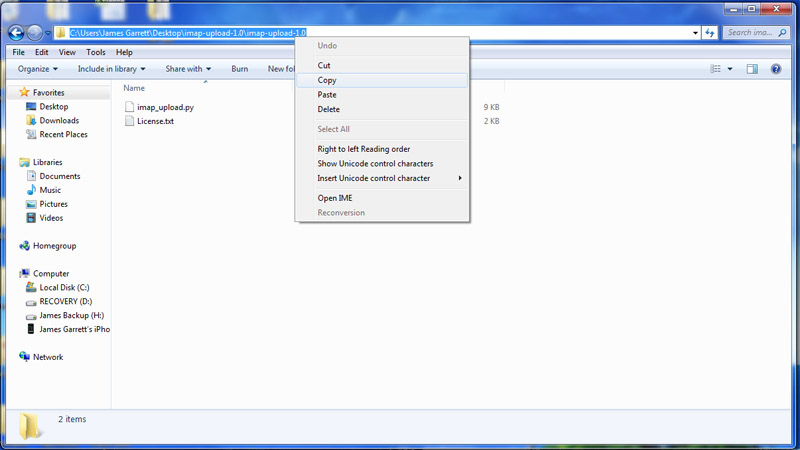Open the Include in library dropdown

[x=111, y=69]
